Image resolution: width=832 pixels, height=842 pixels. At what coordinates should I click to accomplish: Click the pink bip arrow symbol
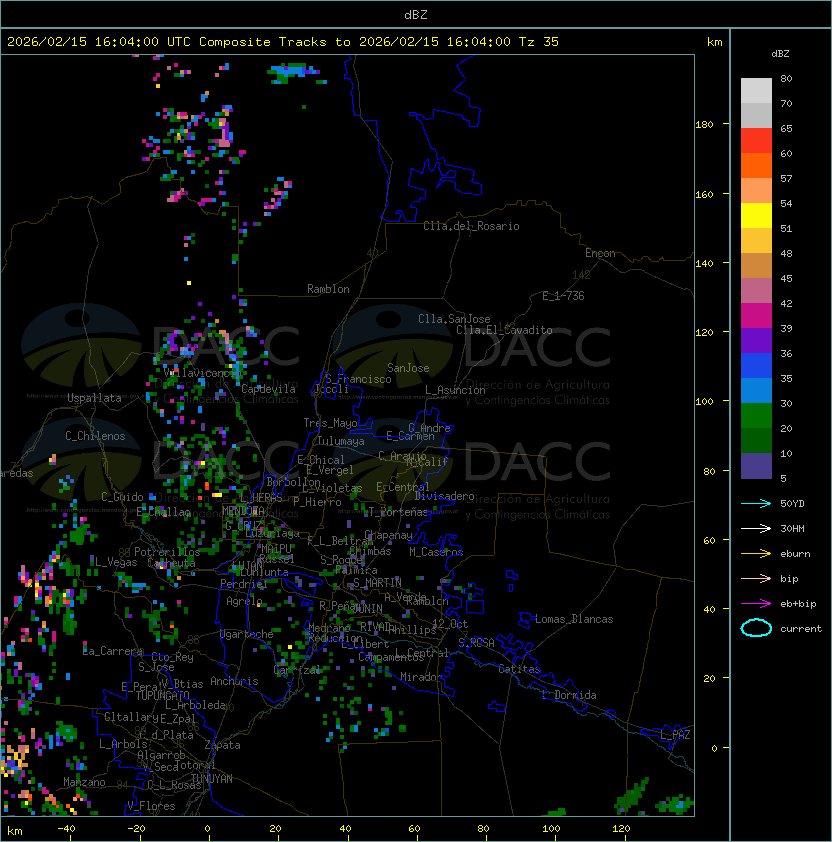(x=756, y=578)
